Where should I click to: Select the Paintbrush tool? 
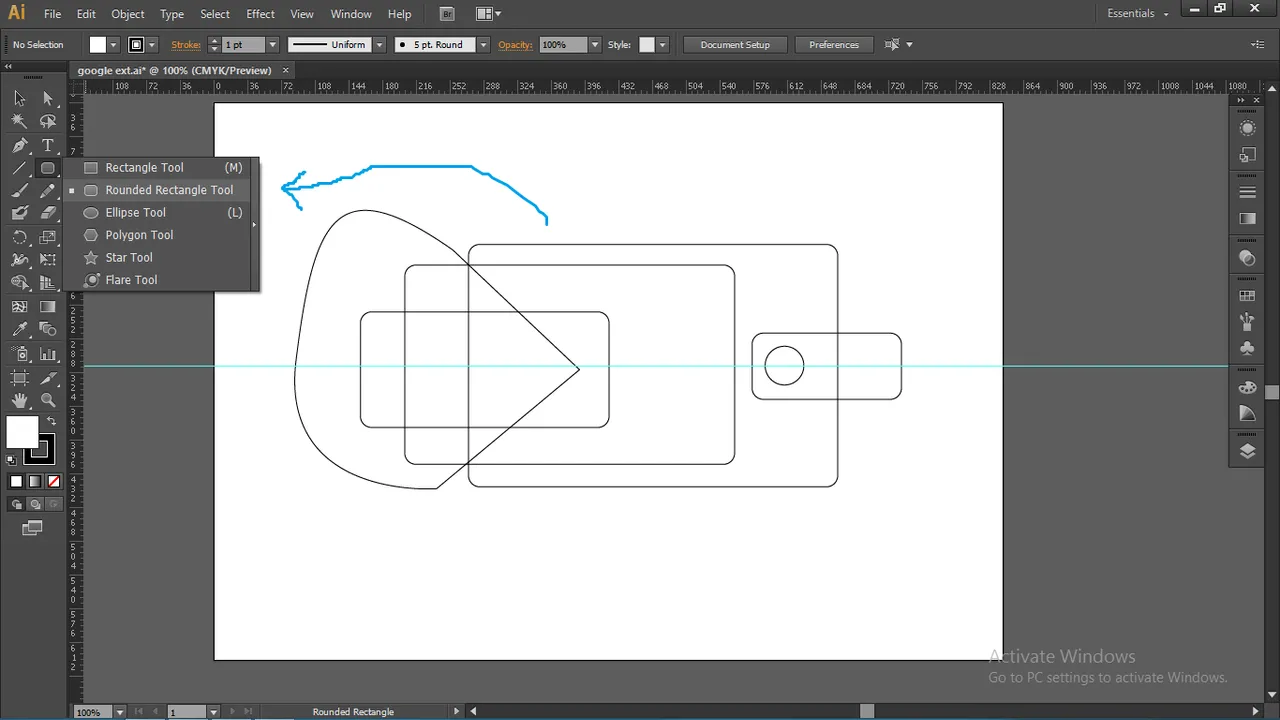click(x=19, y=191)
